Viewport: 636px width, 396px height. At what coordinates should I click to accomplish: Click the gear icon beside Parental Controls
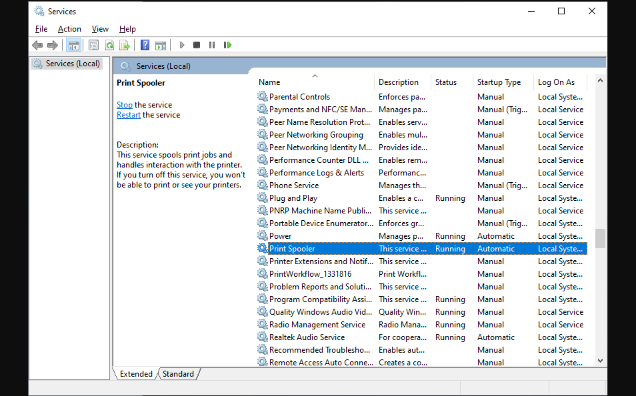coord(262,97)
